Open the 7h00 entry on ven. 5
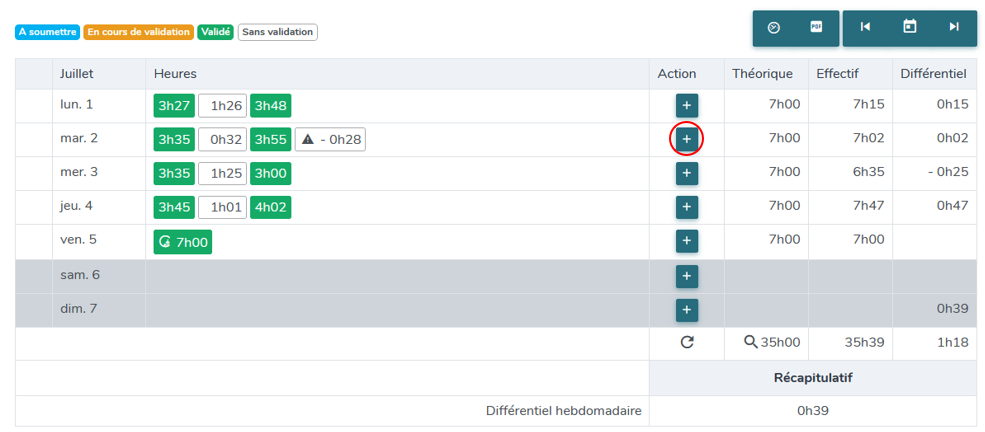The image size is (985, 432). (x=183, y=242)
